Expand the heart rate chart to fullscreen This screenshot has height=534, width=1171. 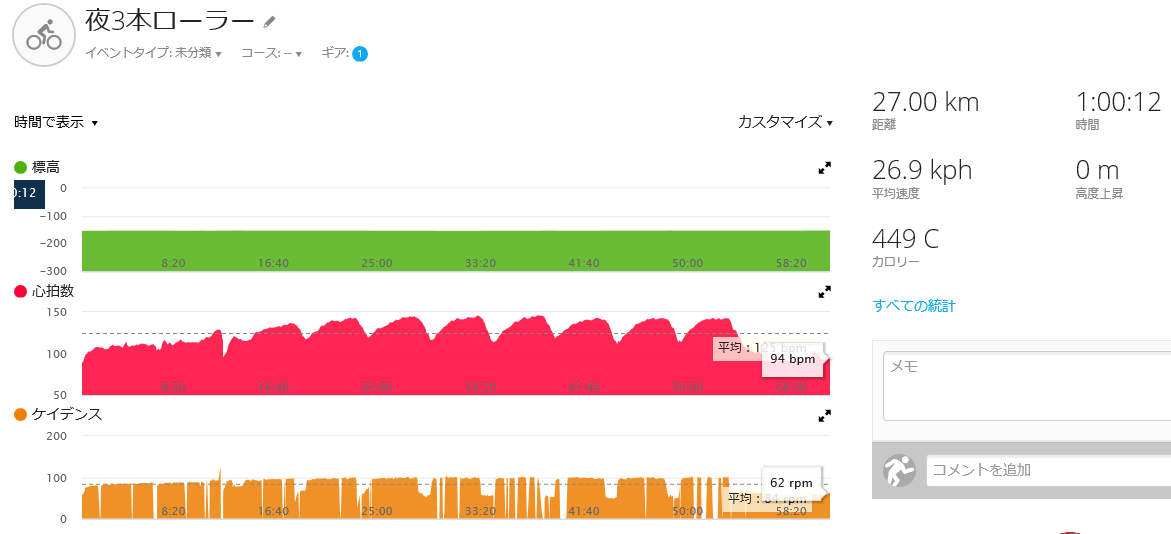click(824, 293)
